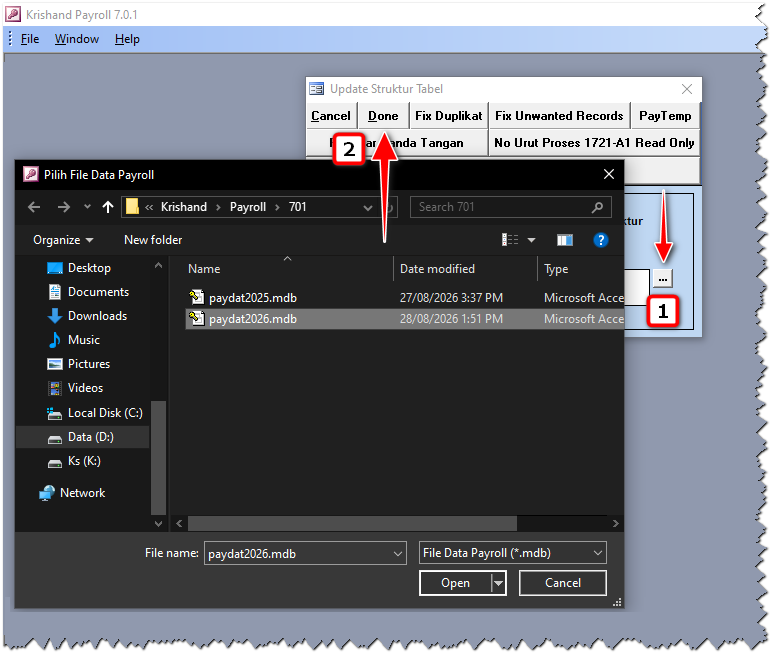Close the Pilih File Data Payroll dialog
The height and width of the screenshot is (659, 777).
tap(609, 174)
